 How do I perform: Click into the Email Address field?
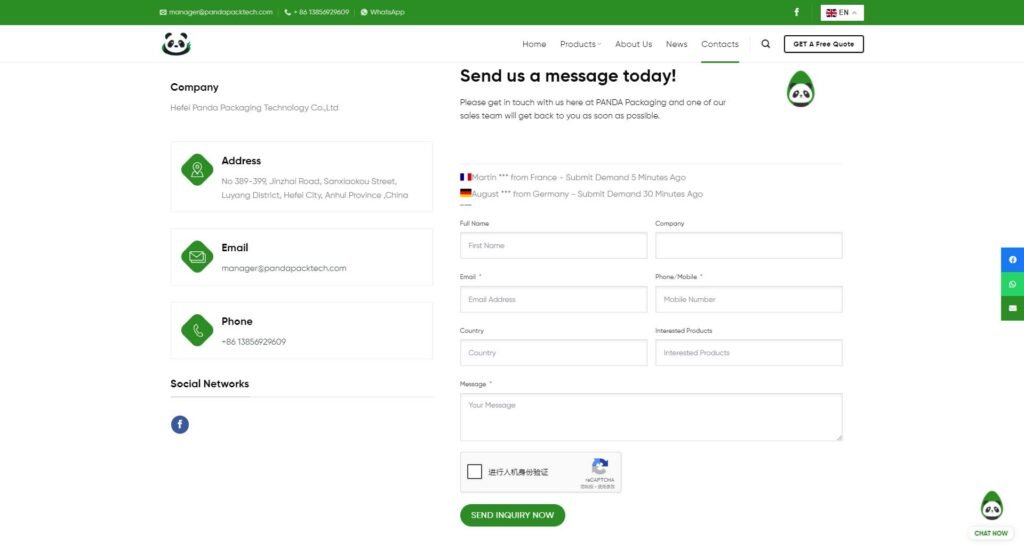pos(553,299)
